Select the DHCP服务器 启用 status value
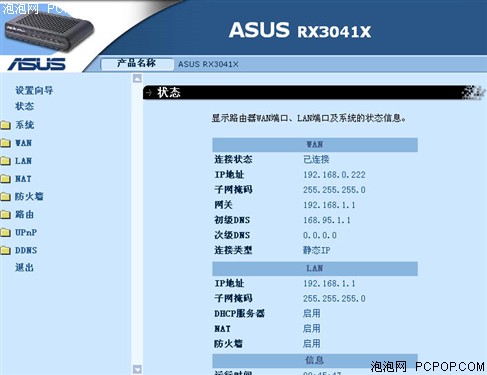 tap(311, 313)
